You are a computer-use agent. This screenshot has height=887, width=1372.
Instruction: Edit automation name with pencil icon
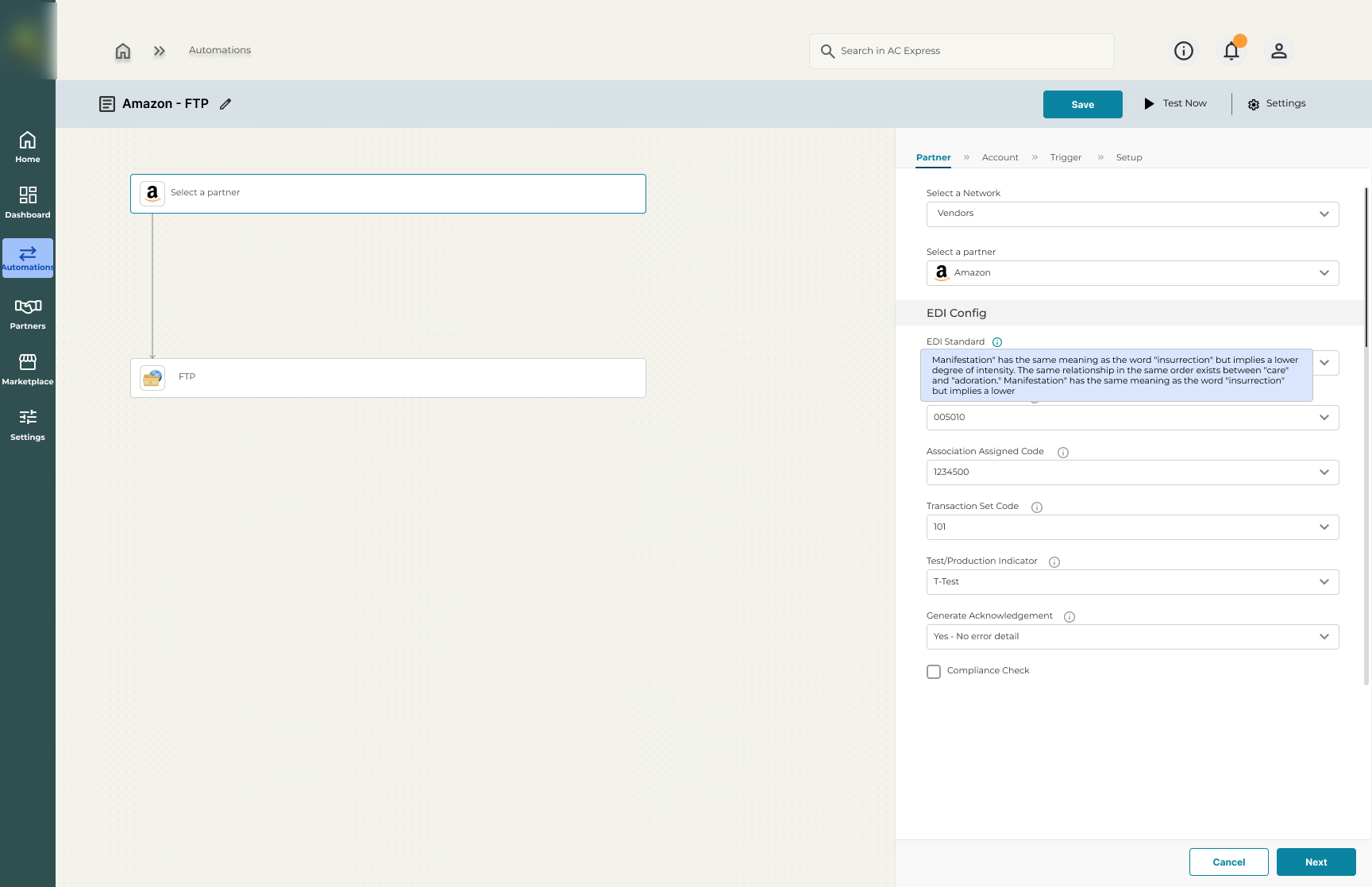point(225,104)
